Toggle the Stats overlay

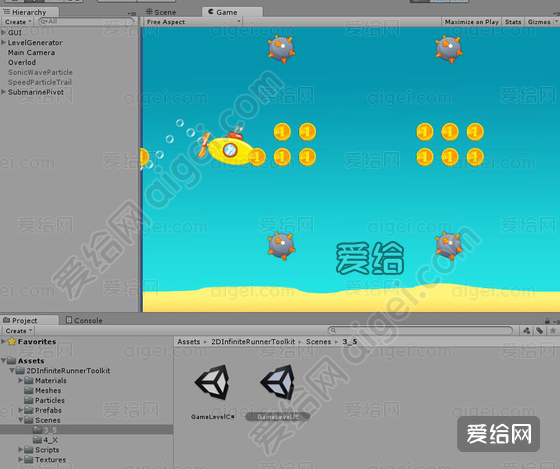513,22
